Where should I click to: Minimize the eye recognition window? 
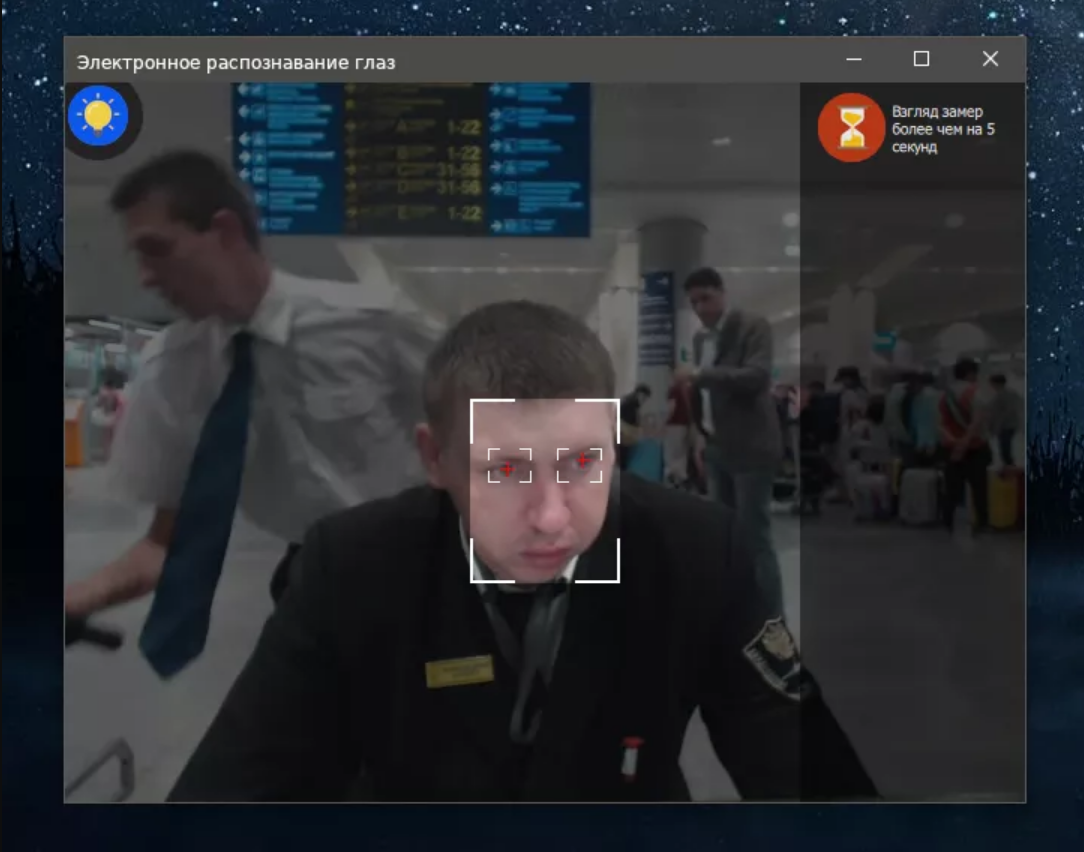tap(854, 59)
